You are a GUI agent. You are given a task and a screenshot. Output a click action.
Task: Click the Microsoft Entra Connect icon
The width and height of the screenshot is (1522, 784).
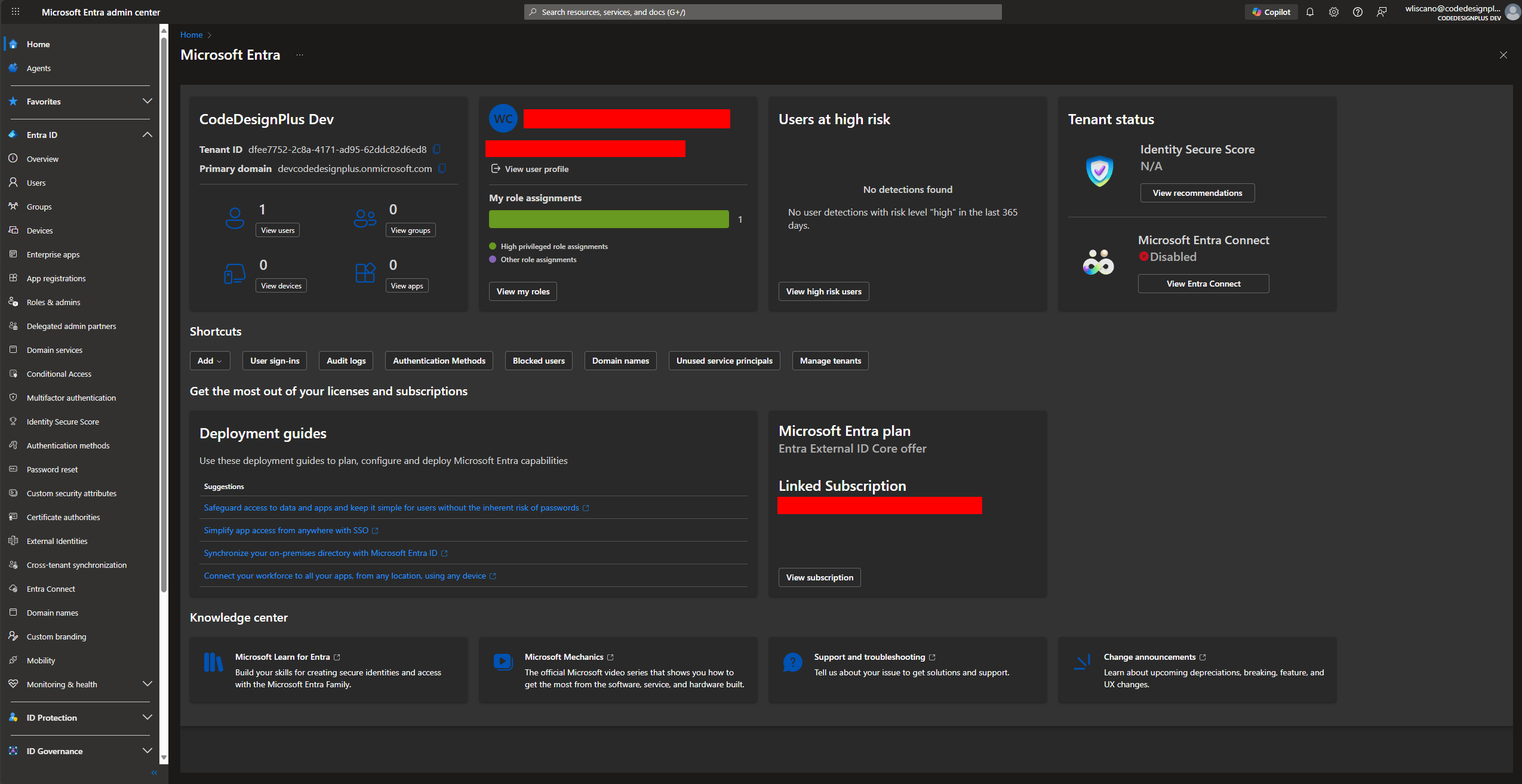pyautogui.click(x=1098, y=262)
